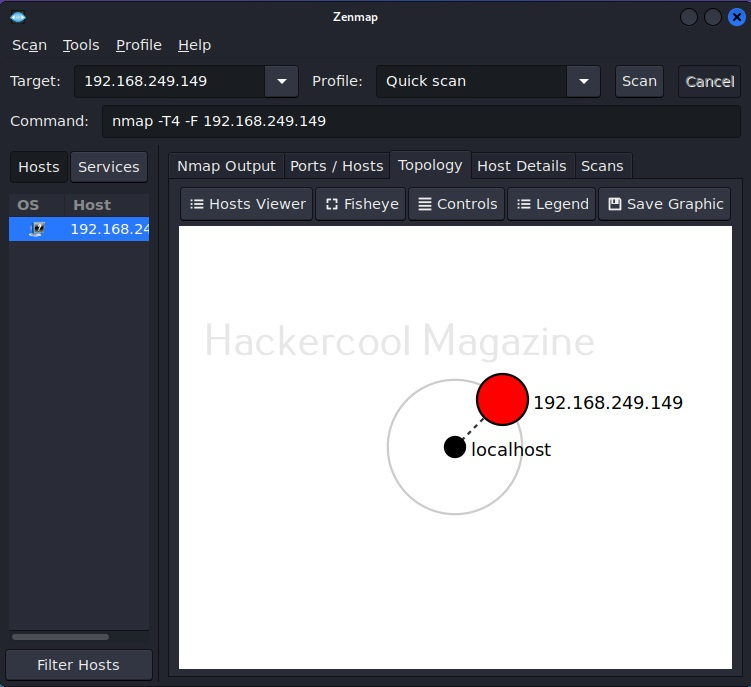Expand the Profile dropdown arrow
Viewport: 751px width, 687px height.
click(583, 81)
